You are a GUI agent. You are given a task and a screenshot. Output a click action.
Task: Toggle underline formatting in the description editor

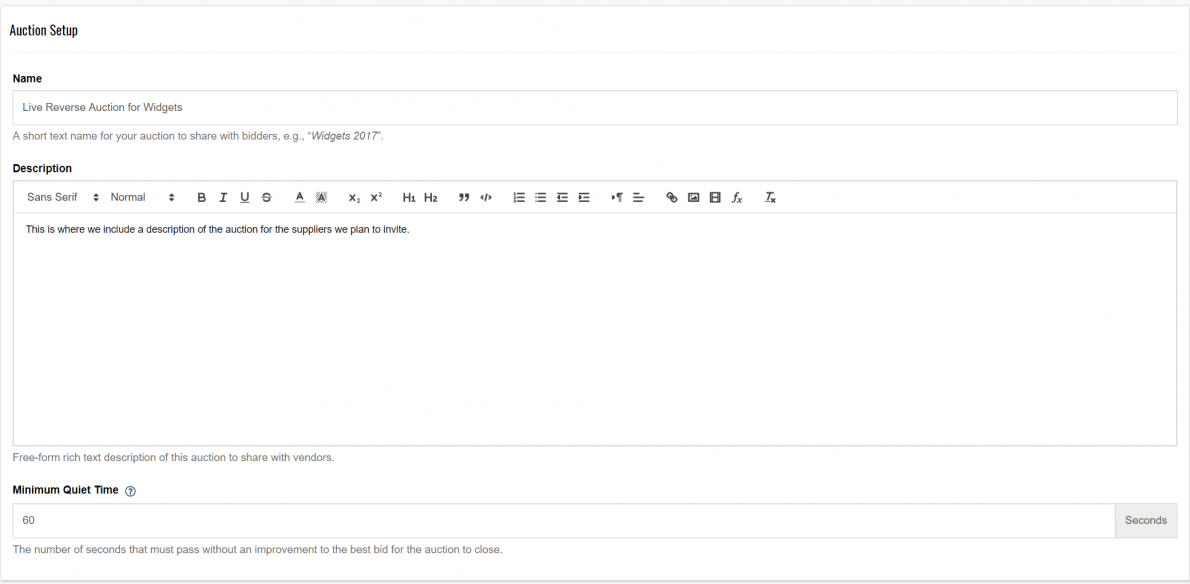pyautogui.click(x=245, y=198)
